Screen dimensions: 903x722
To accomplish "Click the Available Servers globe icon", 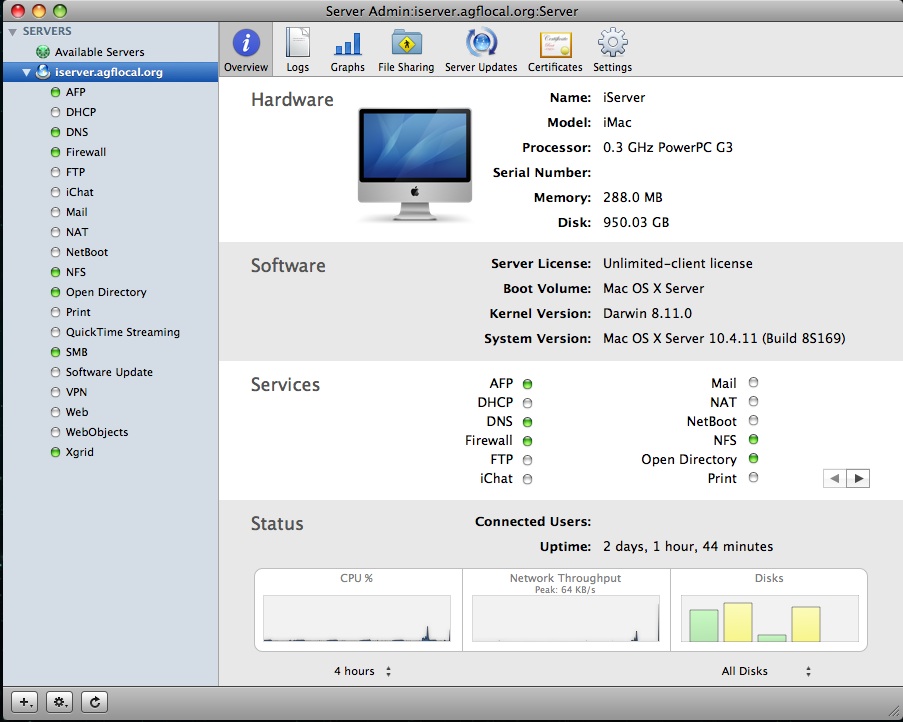I will [43, 52].
